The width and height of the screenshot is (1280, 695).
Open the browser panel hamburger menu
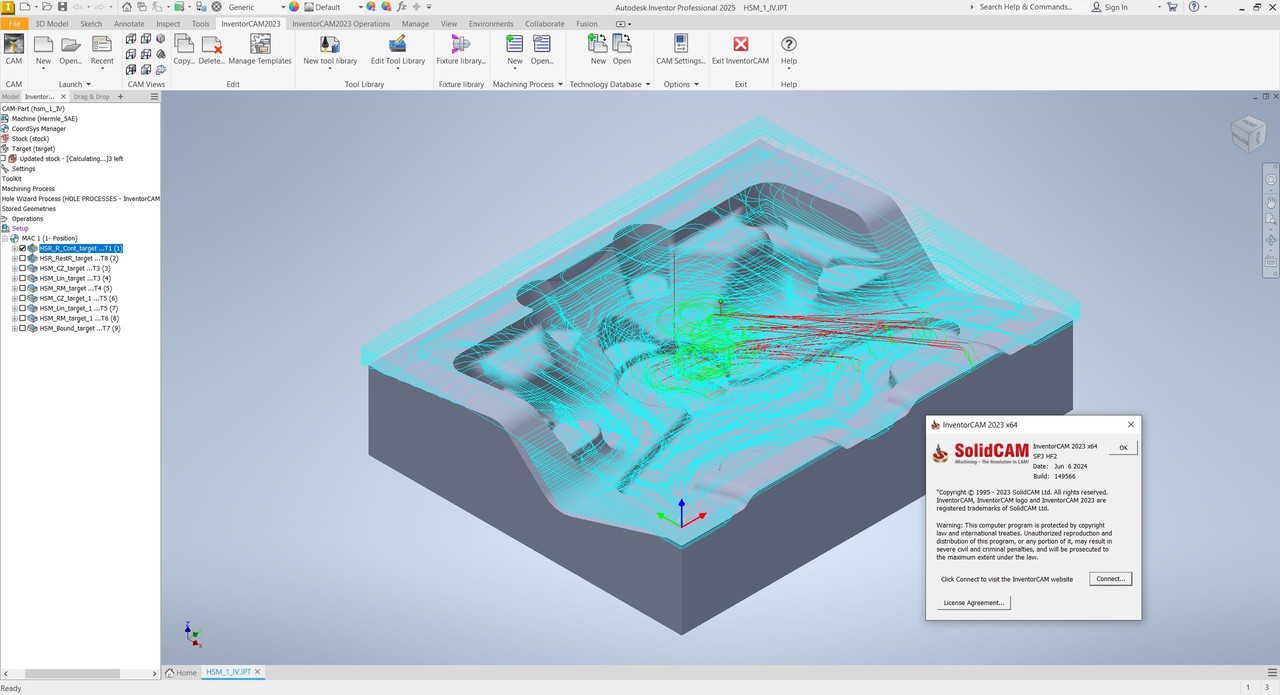pyautogui.click(x=154, y=97)
